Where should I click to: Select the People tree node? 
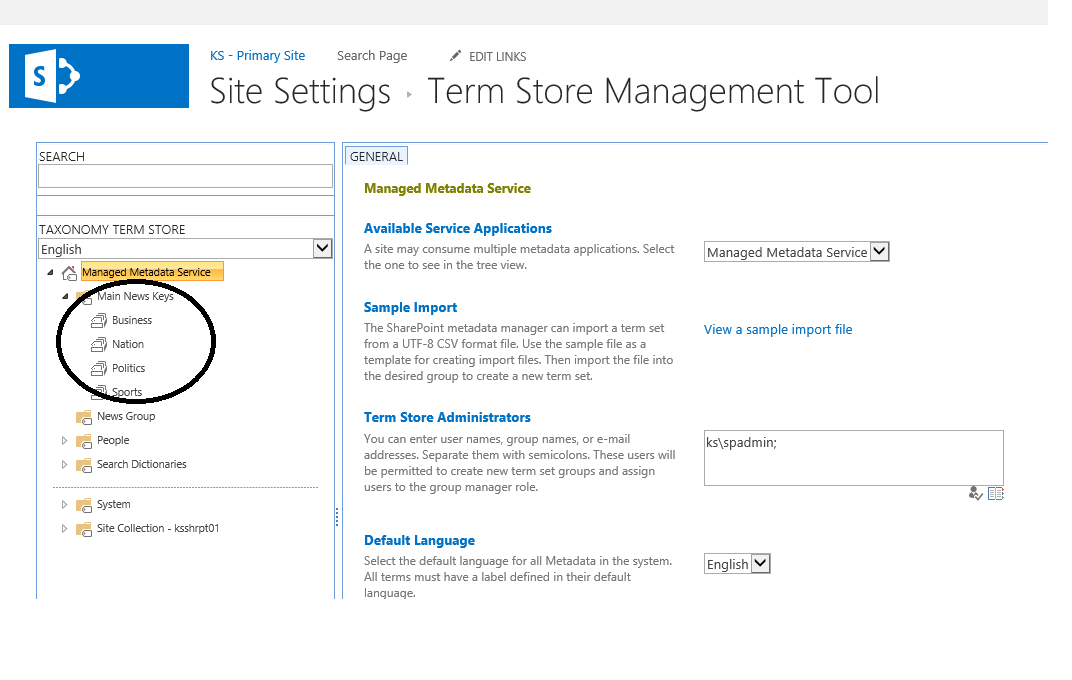(x=113, y=440)
